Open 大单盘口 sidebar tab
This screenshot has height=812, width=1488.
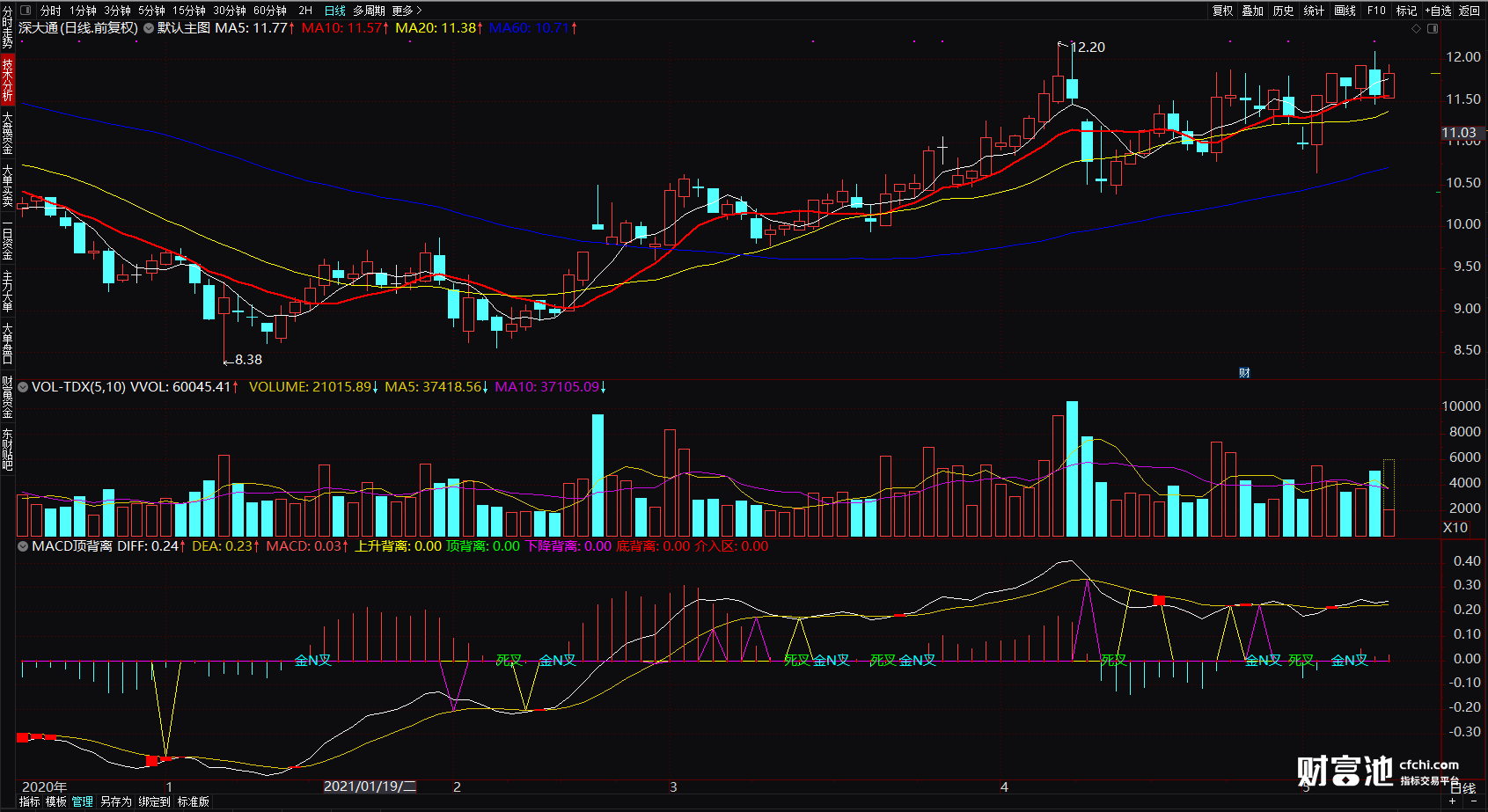[x=7, y=343]
